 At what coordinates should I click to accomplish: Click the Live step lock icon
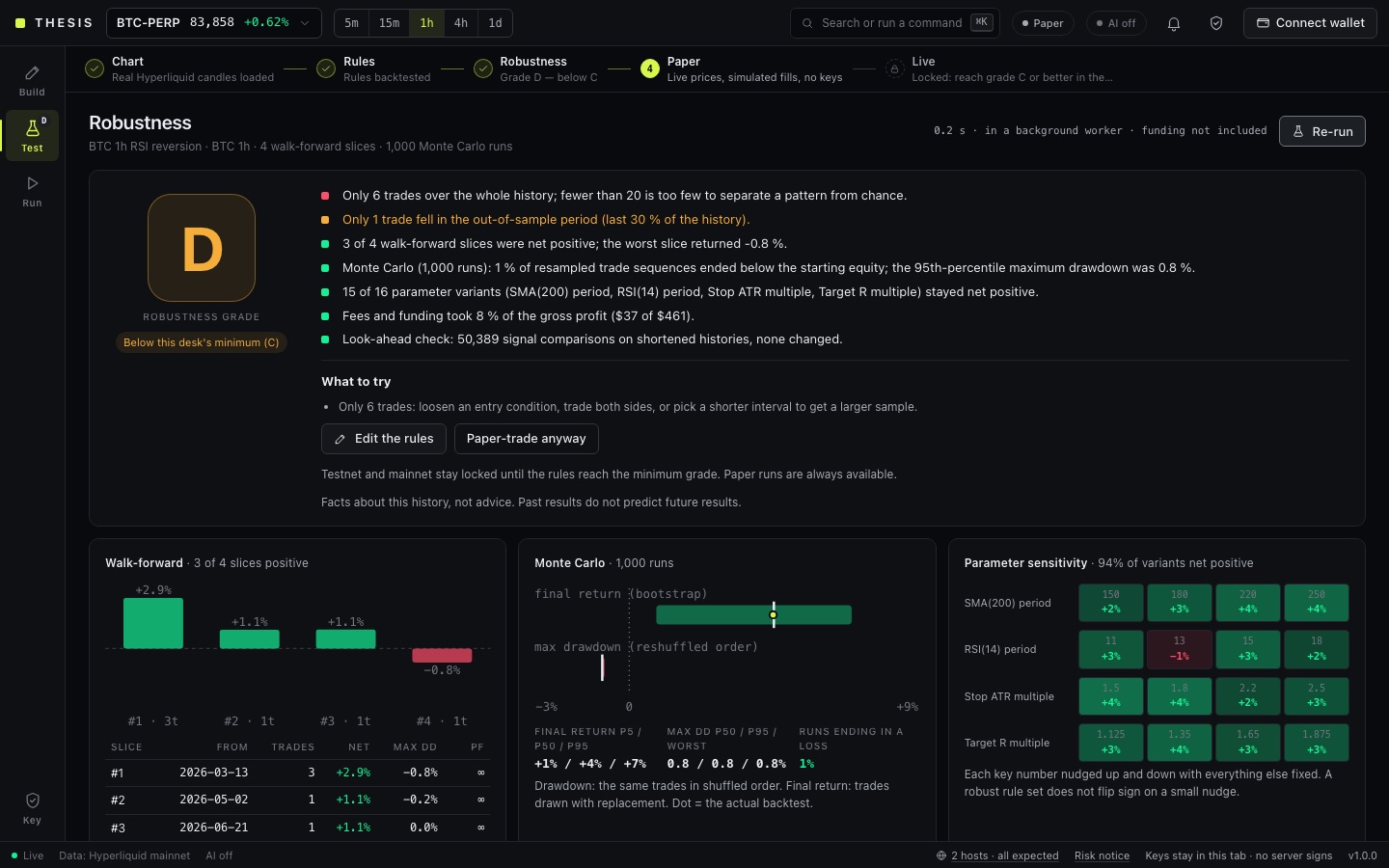pos(895,68)
